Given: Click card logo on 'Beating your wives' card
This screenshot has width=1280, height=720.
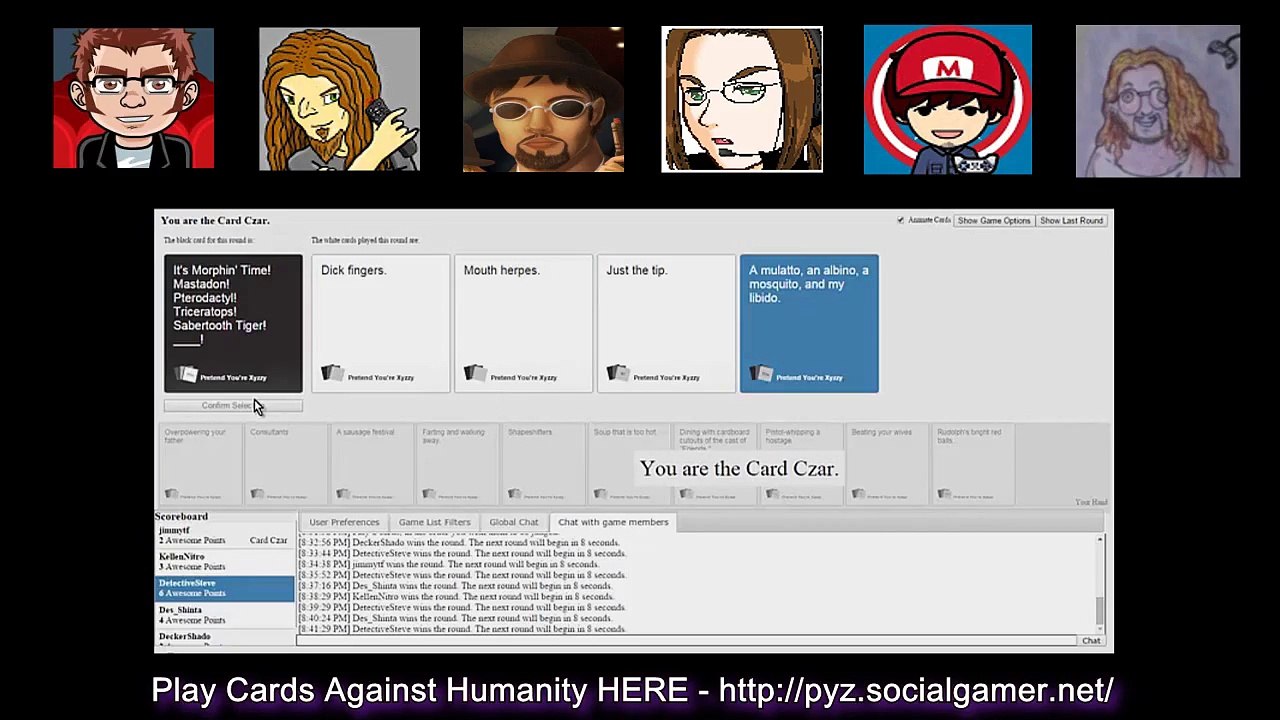Looking at the screenshot, I should [x=859, y=494].
